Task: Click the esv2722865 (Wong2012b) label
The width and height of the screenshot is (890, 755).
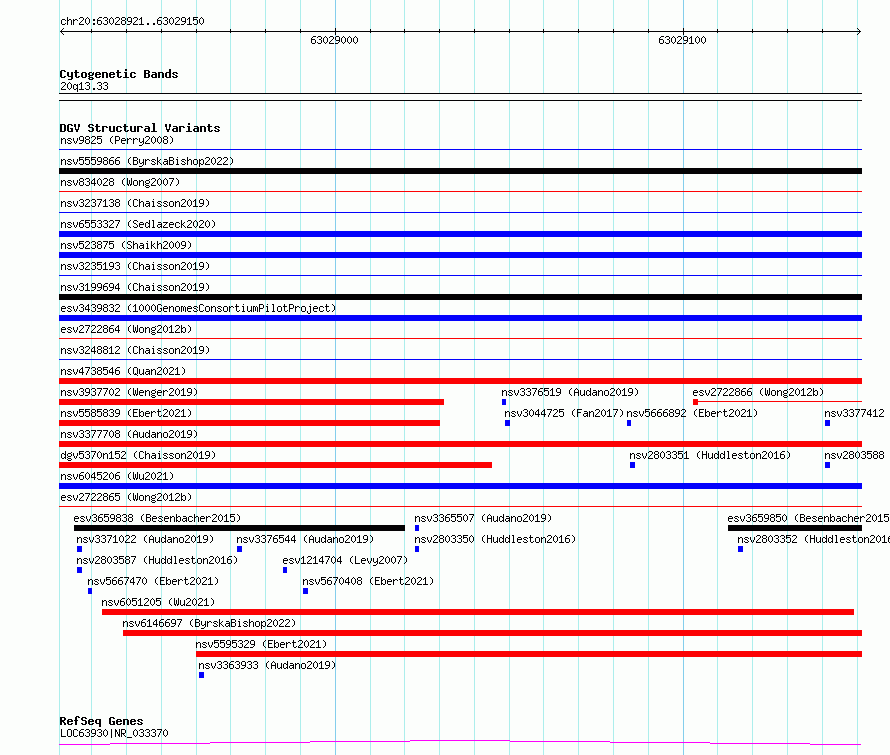Action: click(126, 497)
